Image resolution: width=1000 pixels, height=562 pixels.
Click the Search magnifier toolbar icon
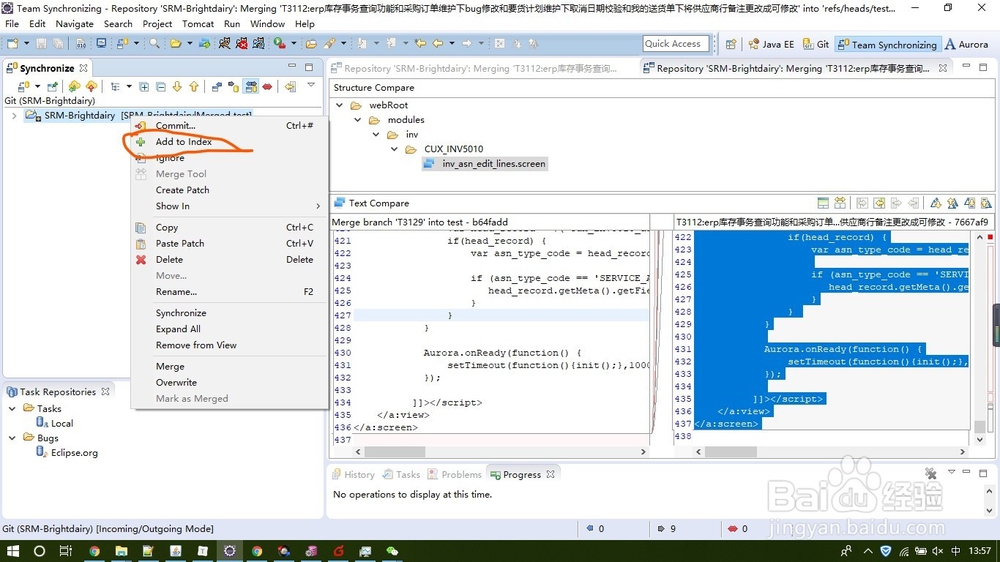click(x=154, y=43)
